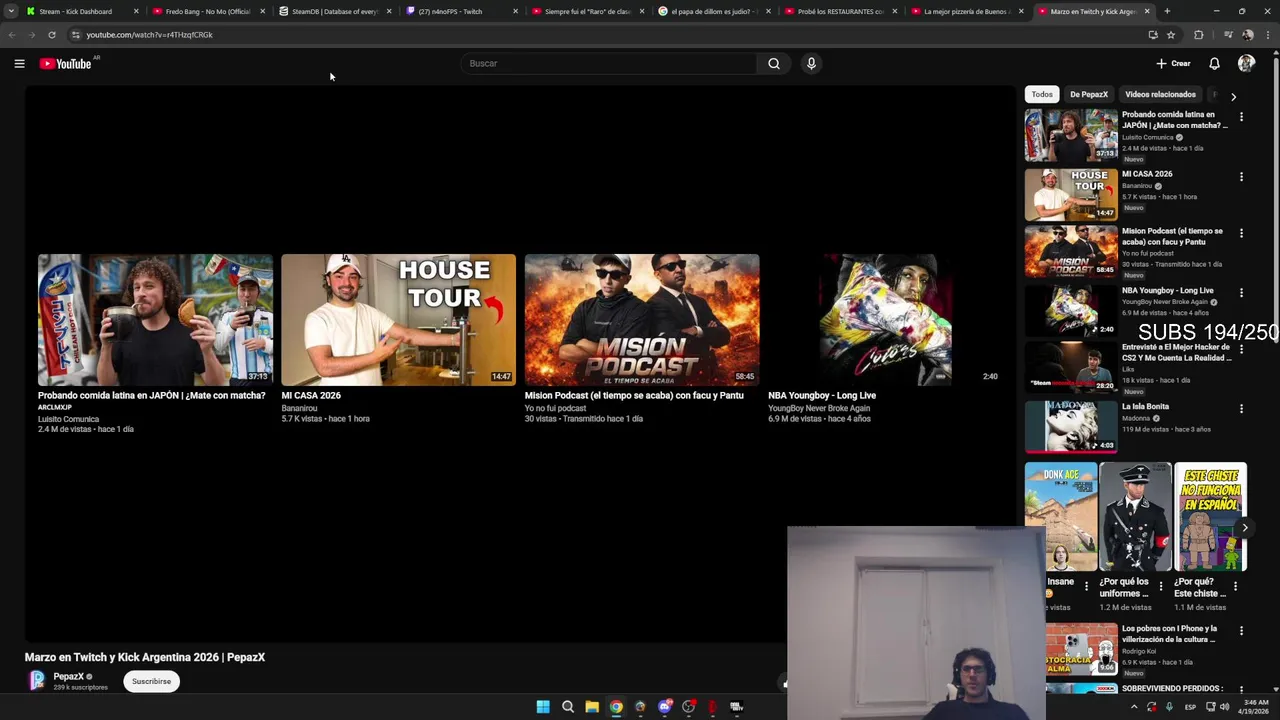Switch to Fredo Bang - No Mo tab

(x=208, y=12)
